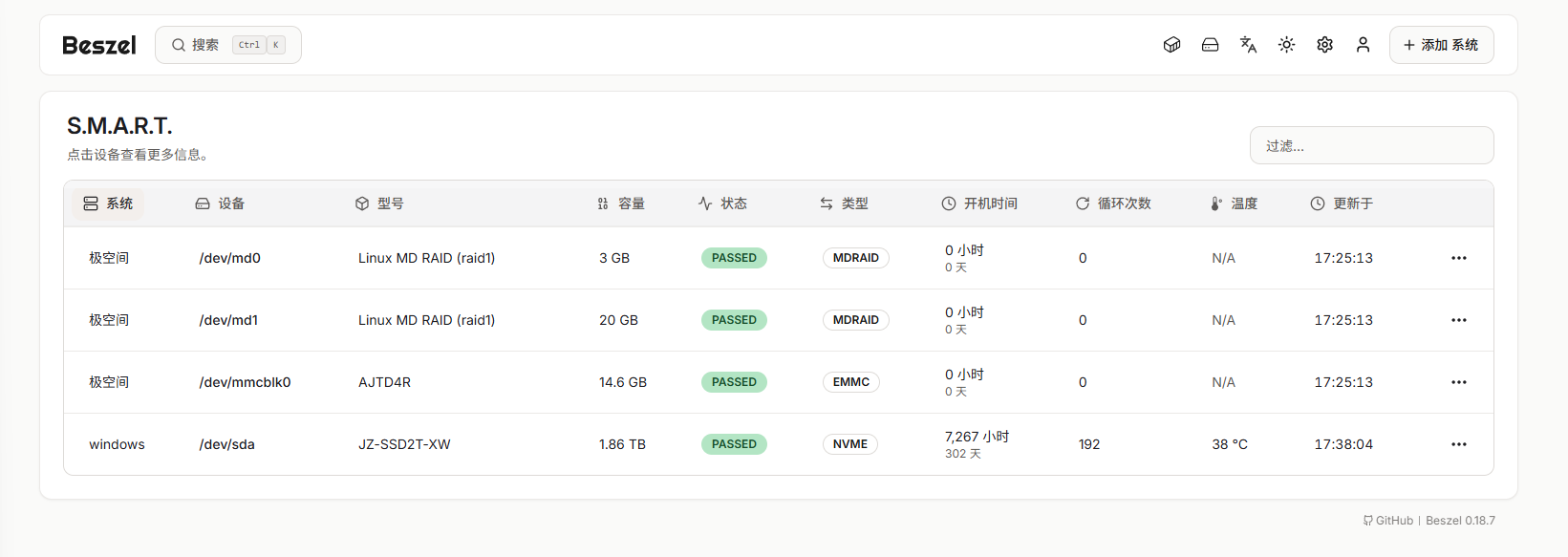Select the JZ-SSD2T-XW device row
Screen dimensions: 1568x557
pos(404,444)
